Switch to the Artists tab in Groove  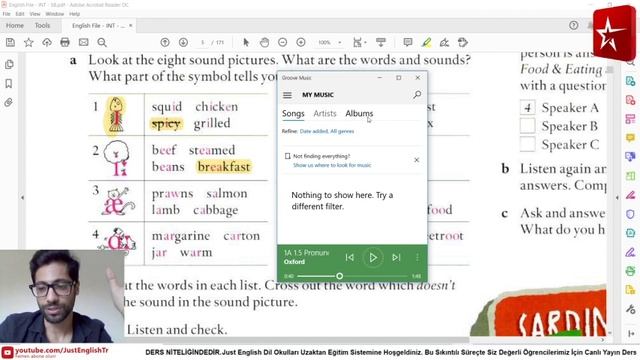tap(325, 113)
